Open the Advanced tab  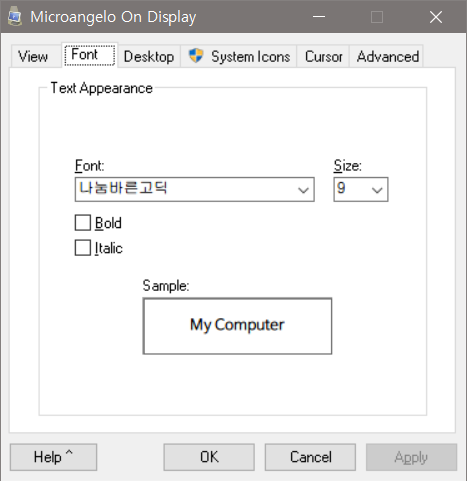387,56
